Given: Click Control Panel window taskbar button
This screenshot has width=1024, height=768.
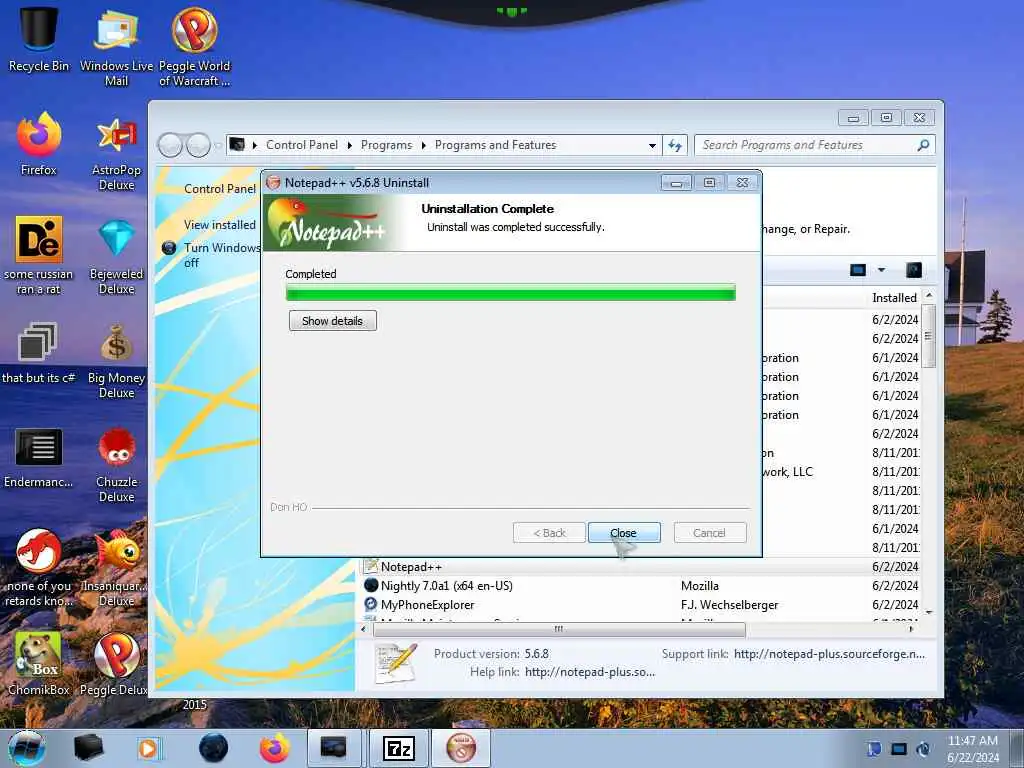Looking at the screenshot, I should coord(334,748).
